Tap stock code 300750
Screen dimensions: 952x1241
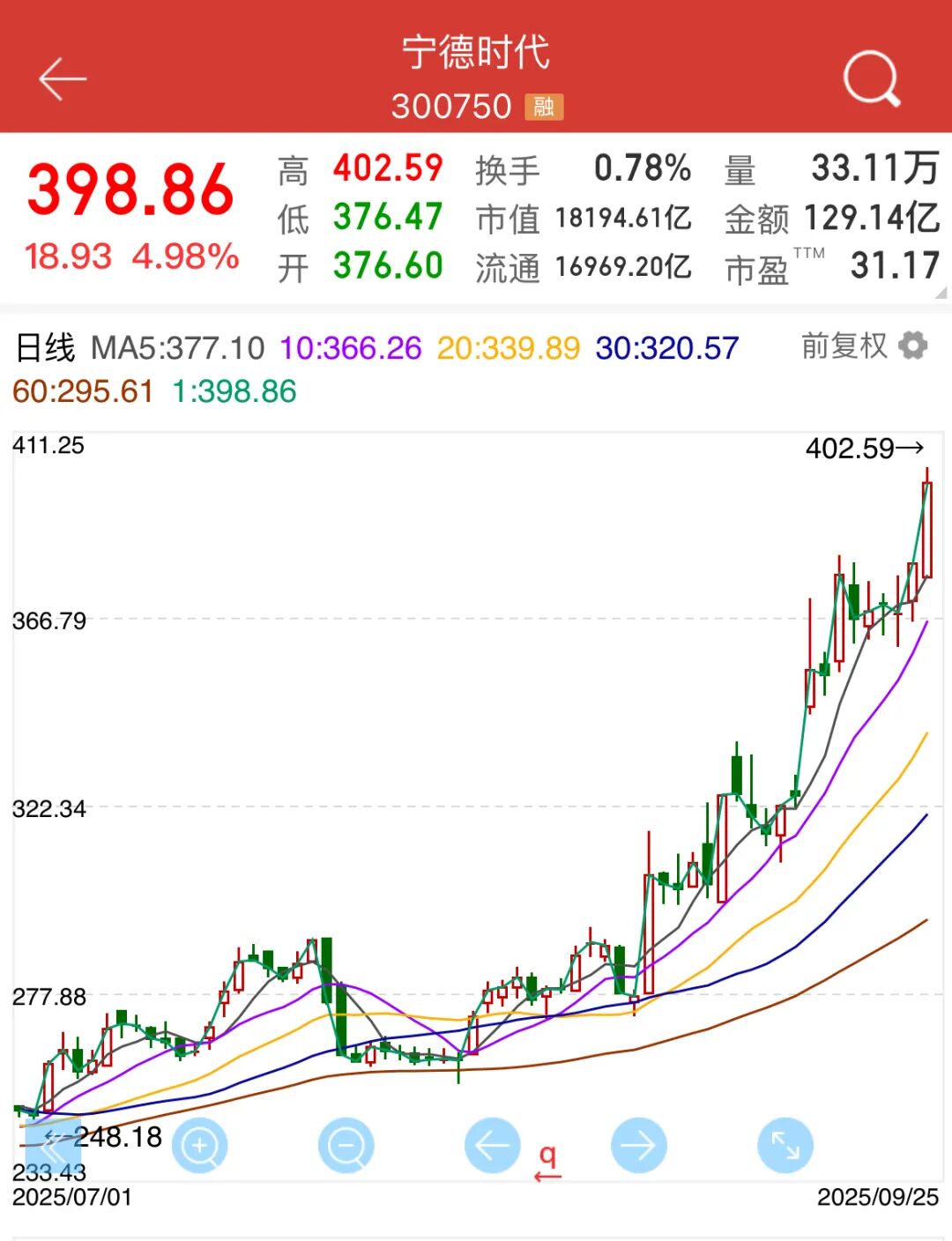pos(451,107)
